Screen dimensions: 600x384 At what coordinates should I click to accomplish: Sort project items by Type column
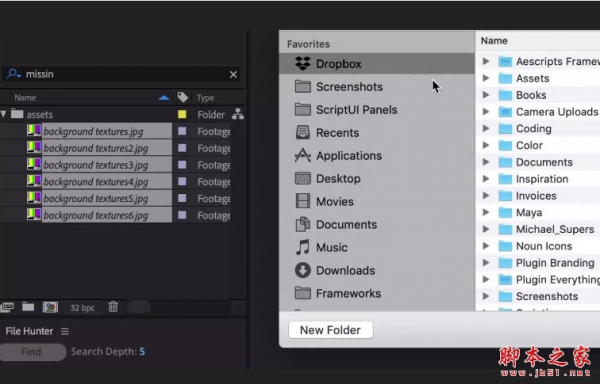[x=205, y=98]
